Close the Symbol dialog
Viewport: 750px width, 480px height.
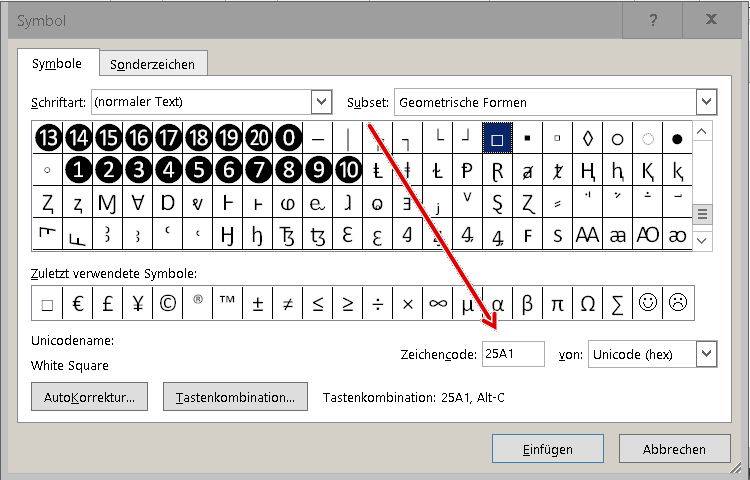click(712, 20)
